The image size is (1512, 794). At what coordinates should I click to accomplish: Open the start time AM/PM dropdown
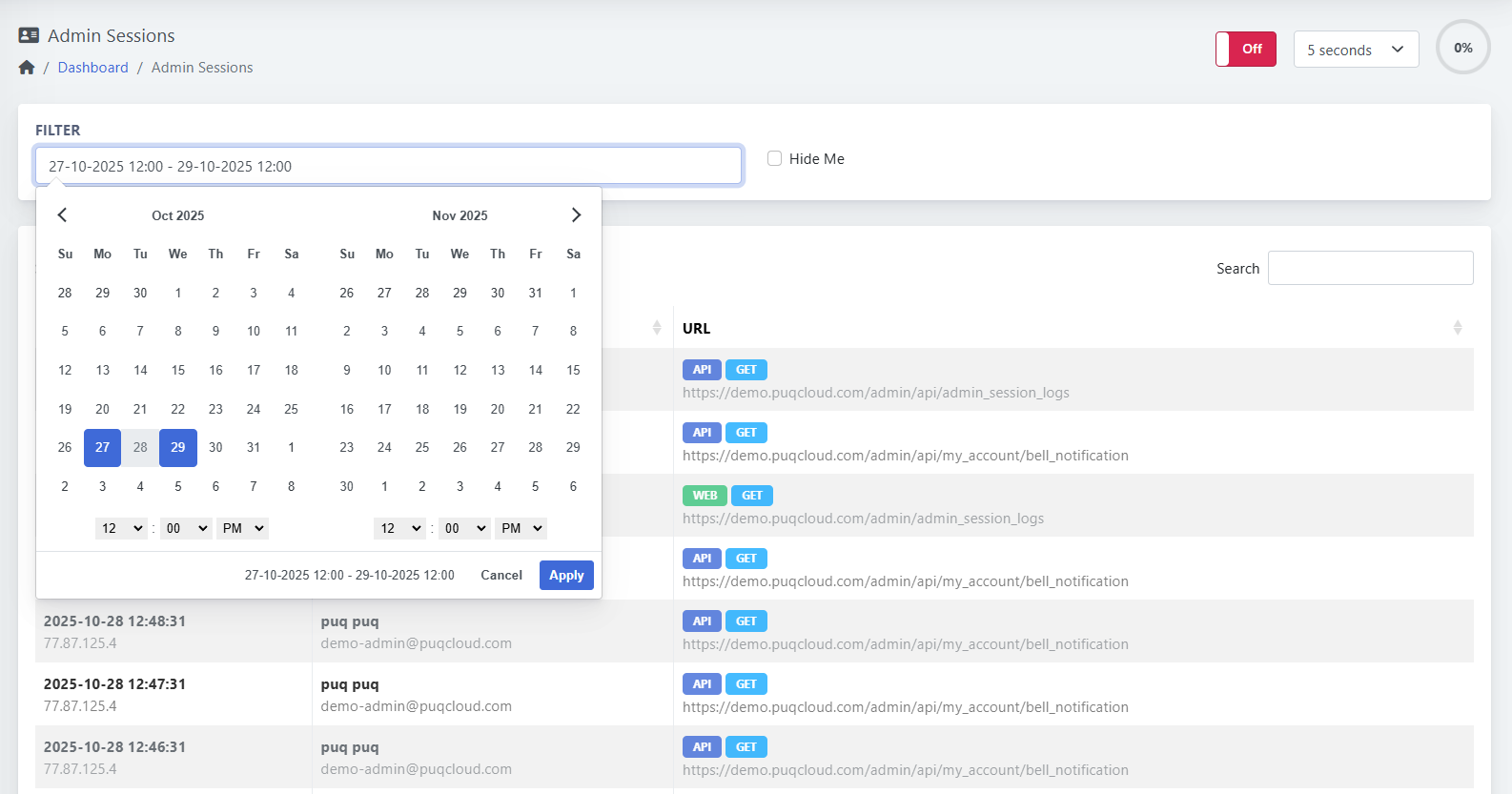coord(243,528)
